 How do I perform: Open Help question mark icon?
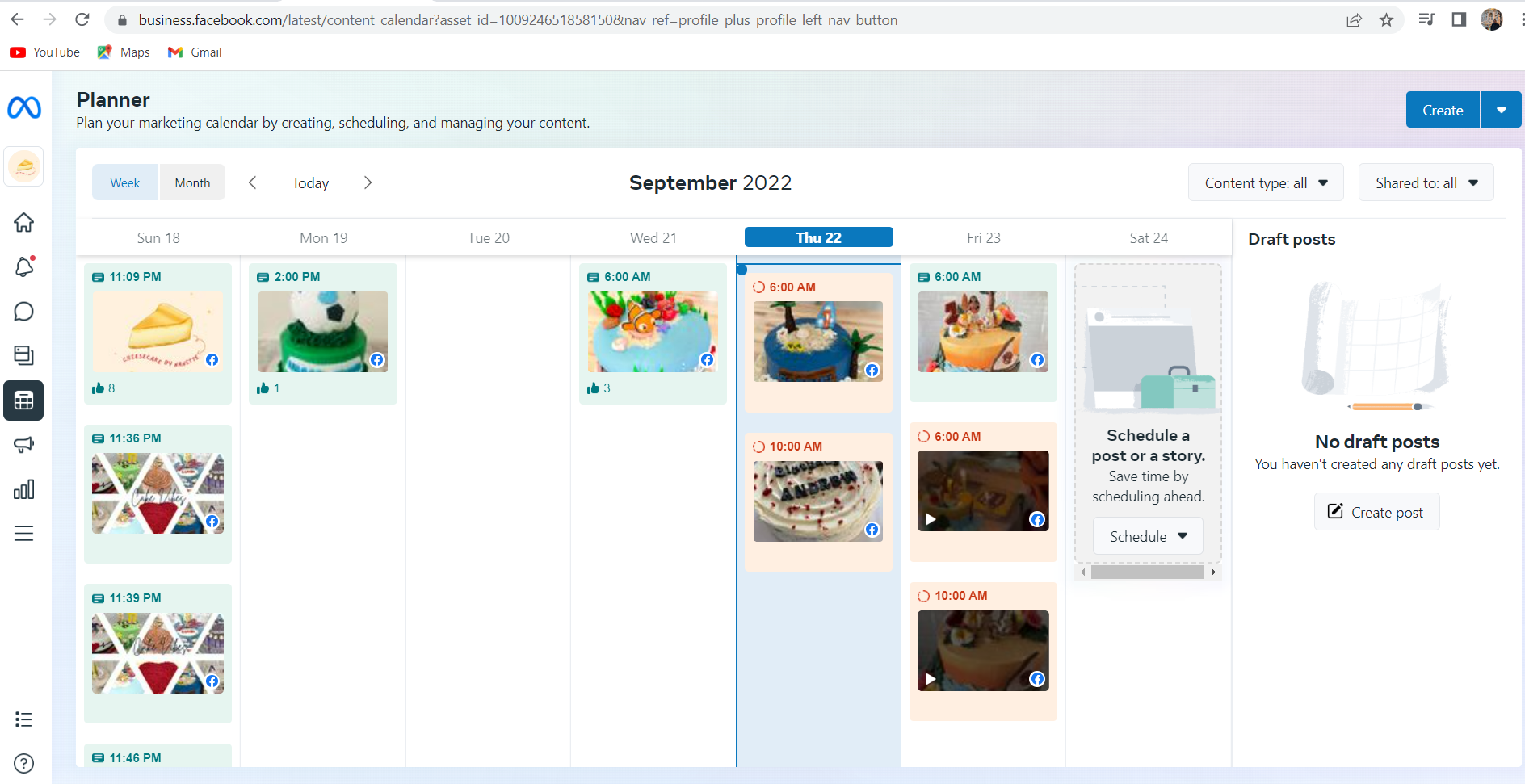pos(24,763)
